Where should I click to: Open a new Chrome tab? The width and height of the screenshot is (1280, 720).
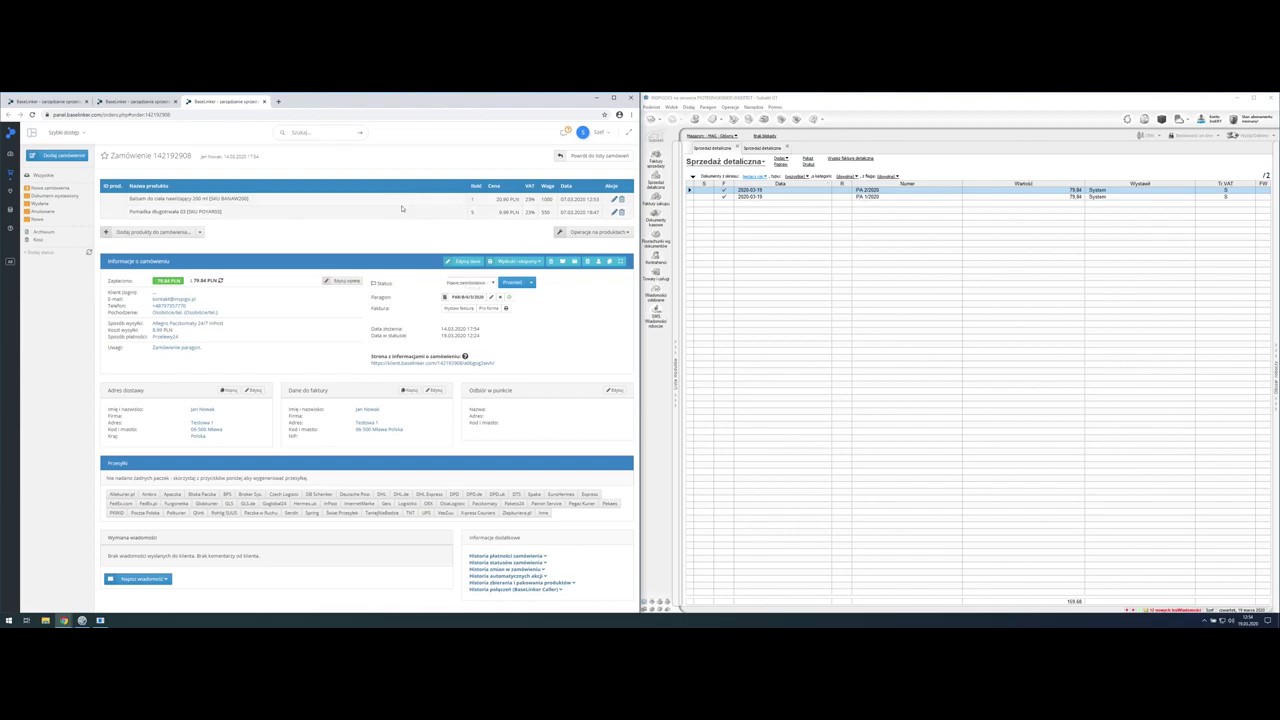pos(278,101)
